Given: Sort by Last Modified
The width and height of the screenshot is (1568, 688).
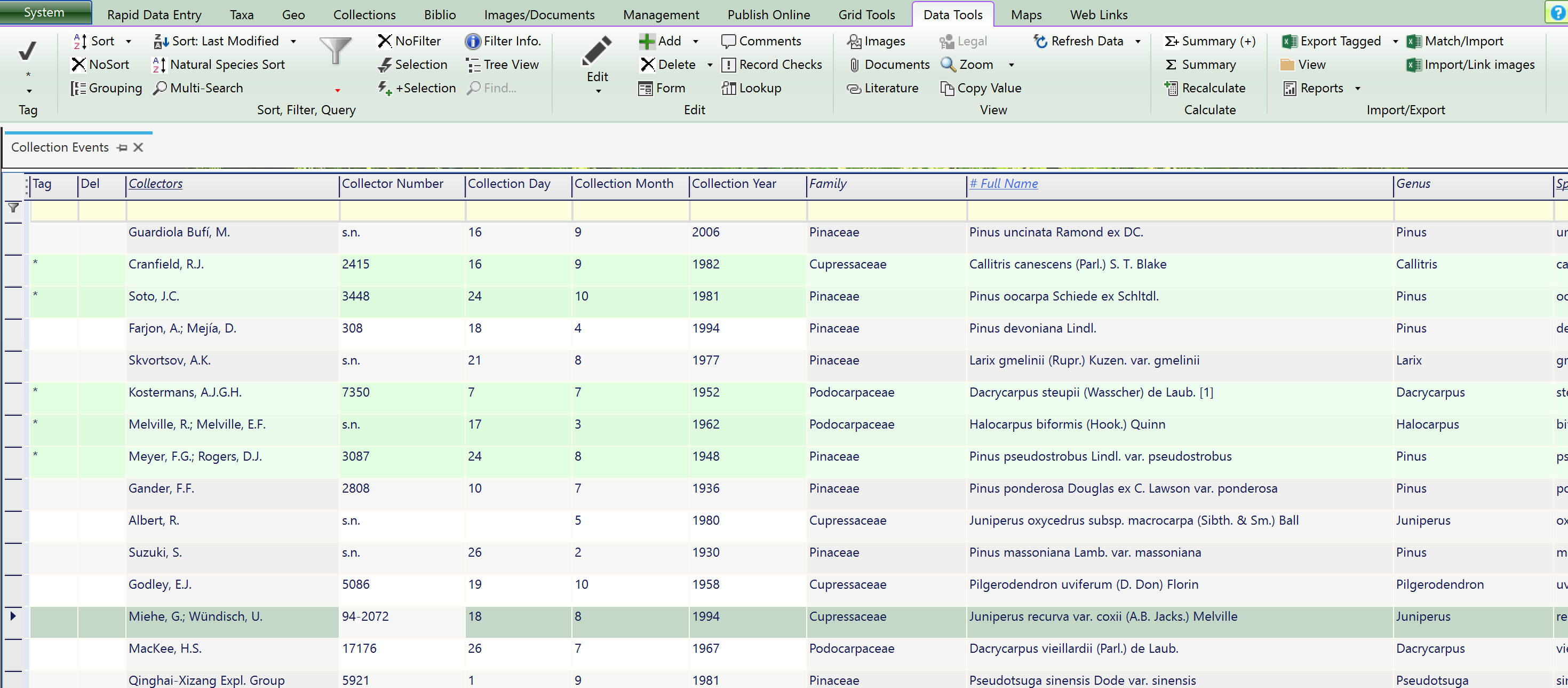Looking at the screenshot, I should (x=216, y=42).
